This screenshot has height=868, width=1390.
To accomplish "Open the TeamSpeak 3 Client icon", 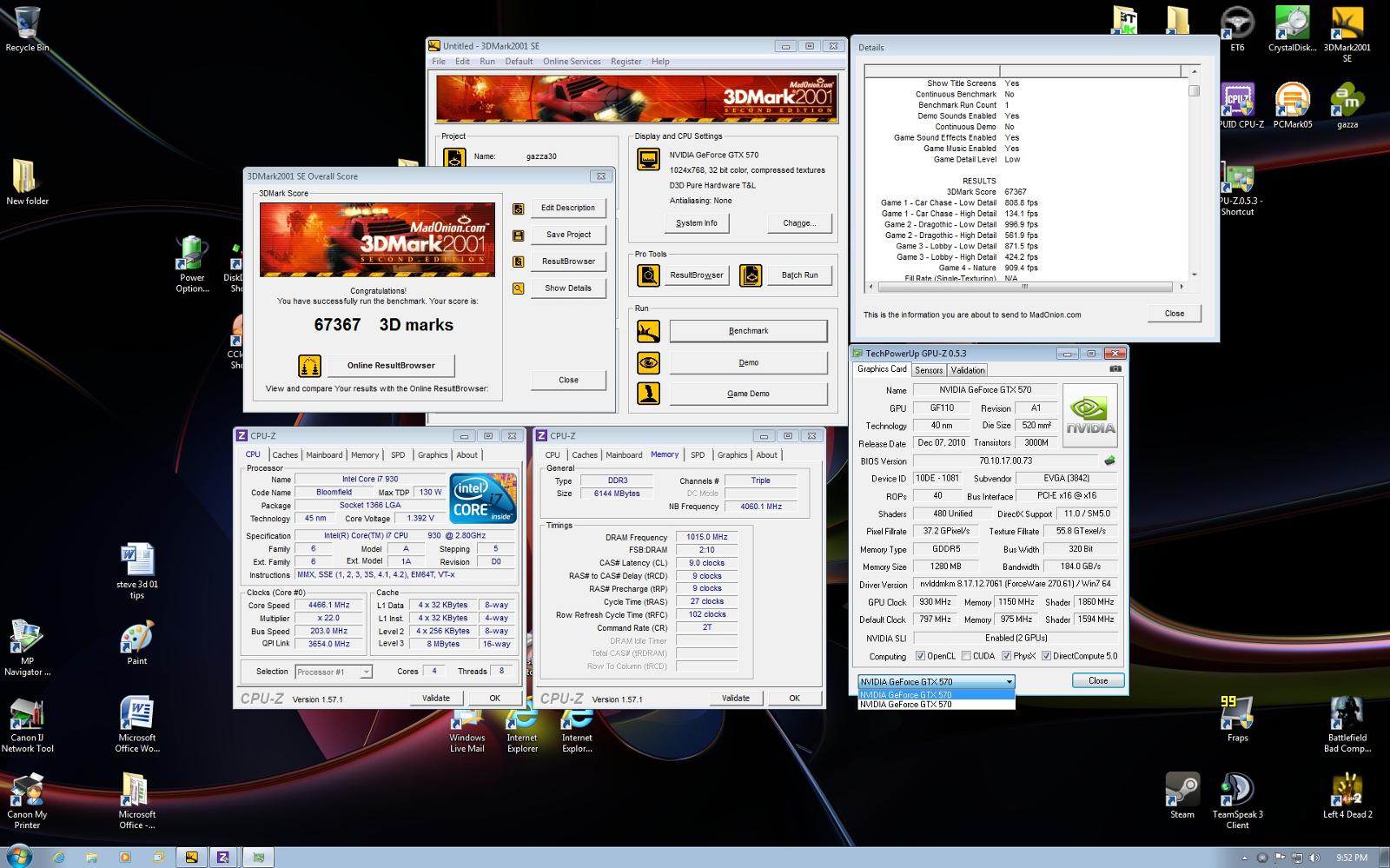I will 1237,800.
